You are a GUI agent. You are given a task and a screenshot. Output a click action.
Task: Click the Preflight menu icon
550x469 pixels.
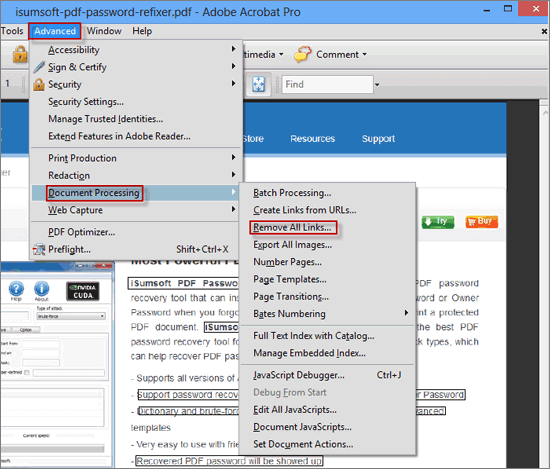39,249
